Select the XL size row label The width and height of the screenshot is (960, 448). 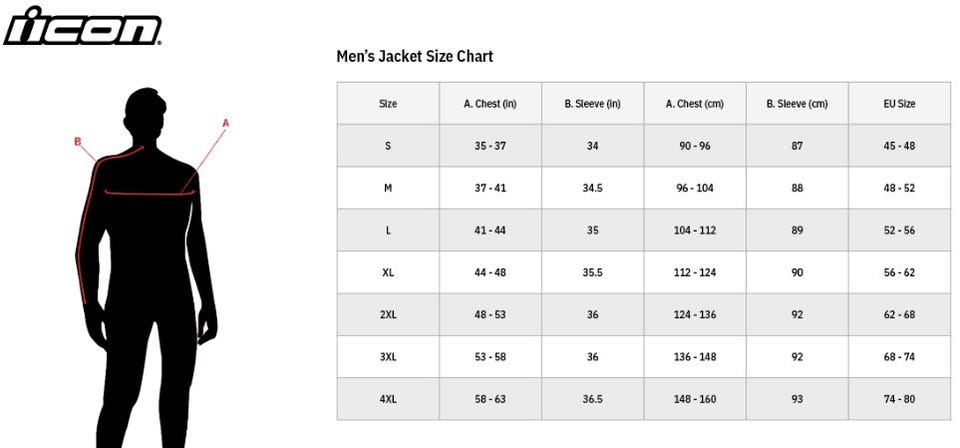[388, 272]
